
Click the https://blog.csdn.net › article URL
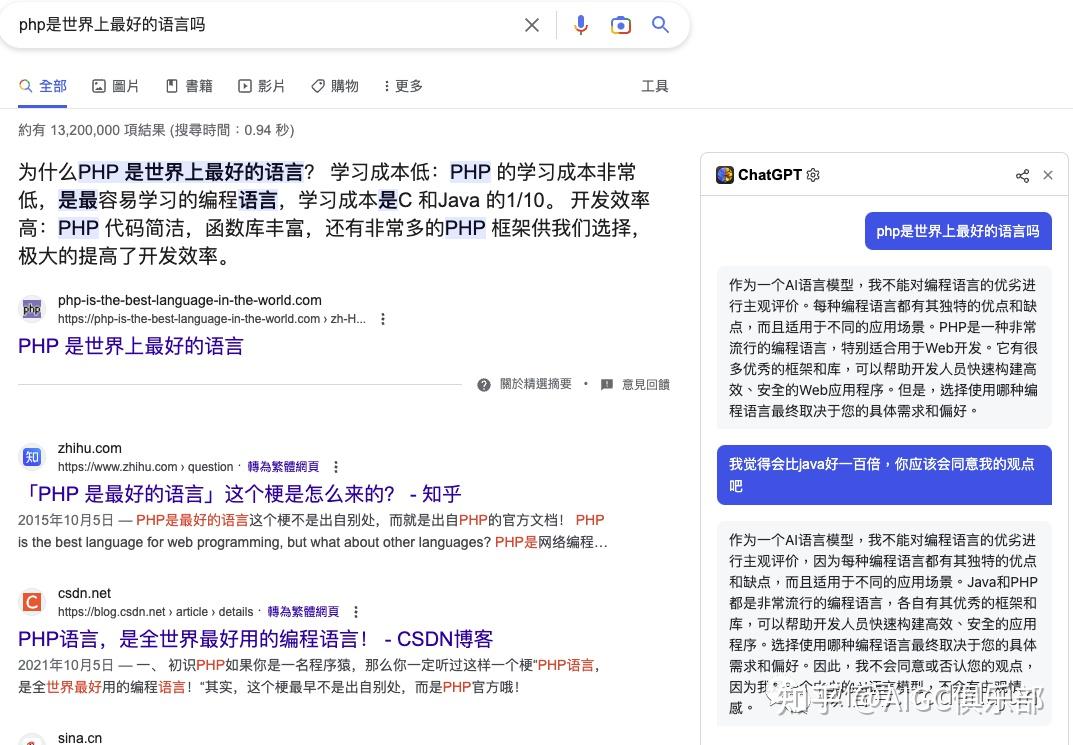[x=155, y=612]
